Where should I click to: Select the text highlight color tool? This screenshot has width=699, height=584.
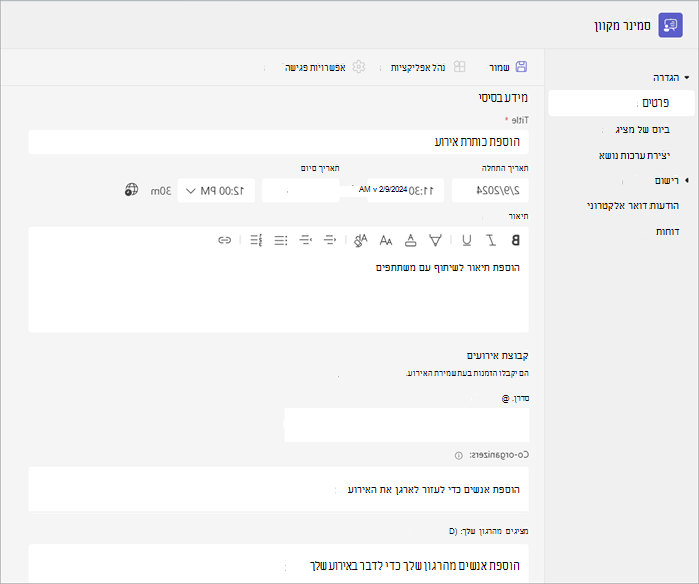click(x=435, y=240)
